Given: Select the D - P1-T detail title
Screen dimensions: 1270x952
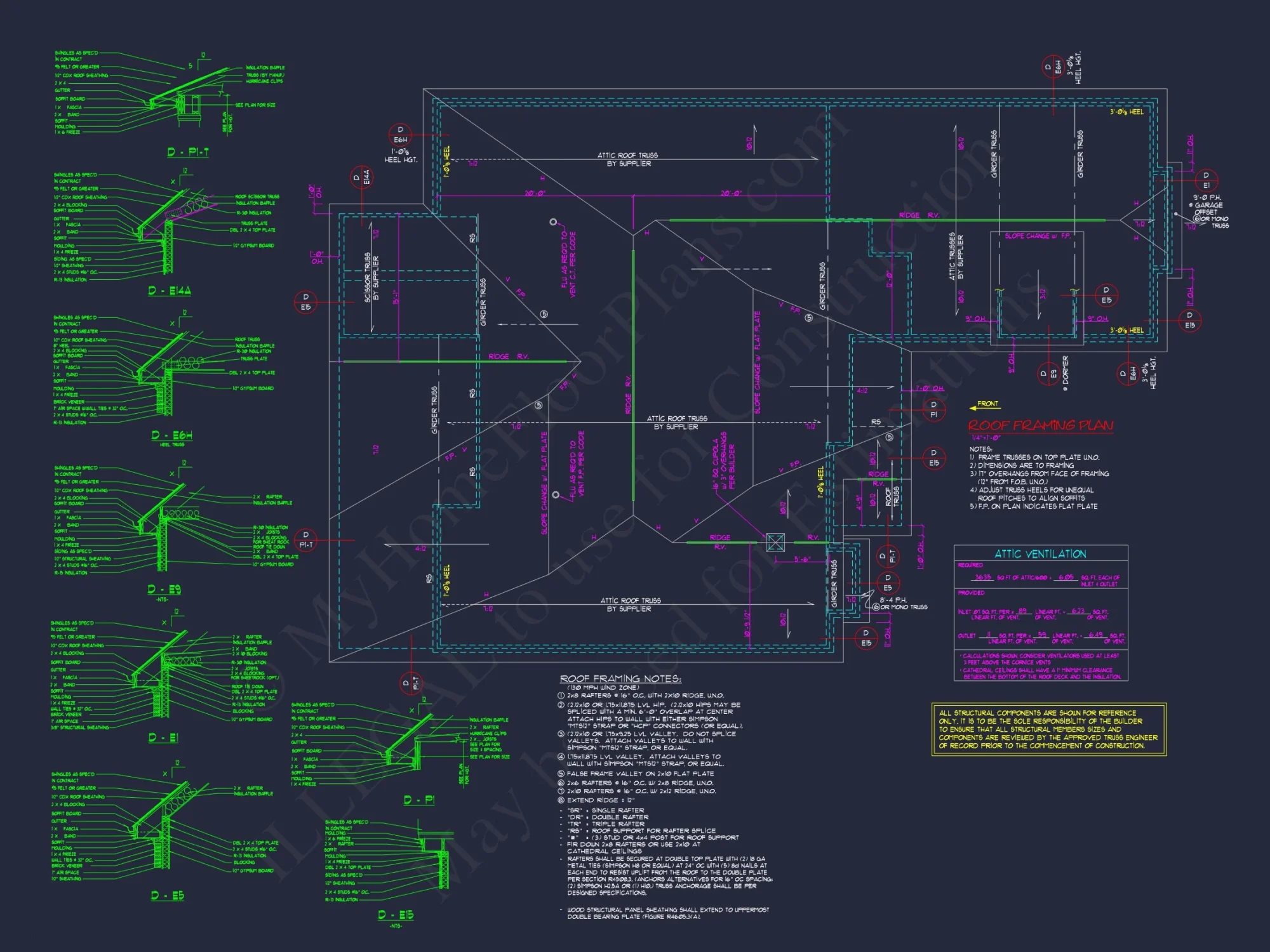Looking at the screenshot, I should 188,152.
